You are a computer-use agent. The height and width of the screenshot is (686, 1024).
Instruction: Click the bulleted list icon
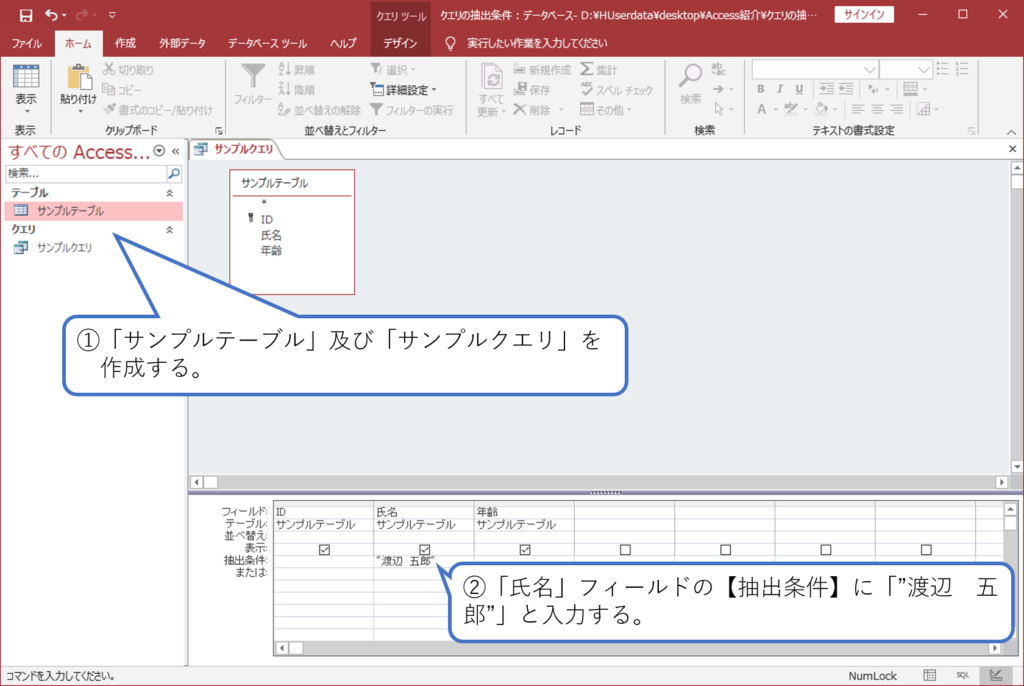(x=942, y=69)
